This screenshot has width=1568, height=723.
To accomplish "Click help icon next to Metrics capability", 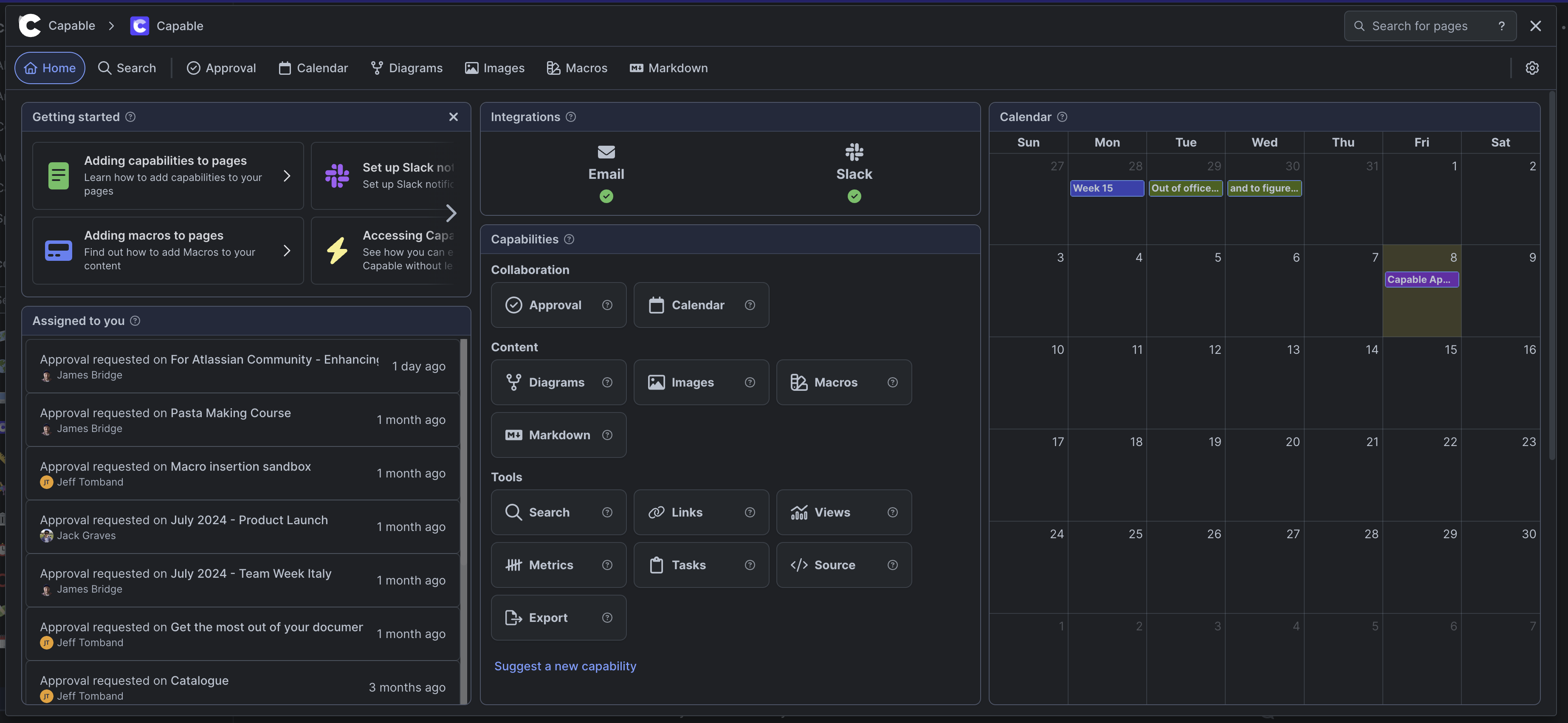I will tap(607, 565).
